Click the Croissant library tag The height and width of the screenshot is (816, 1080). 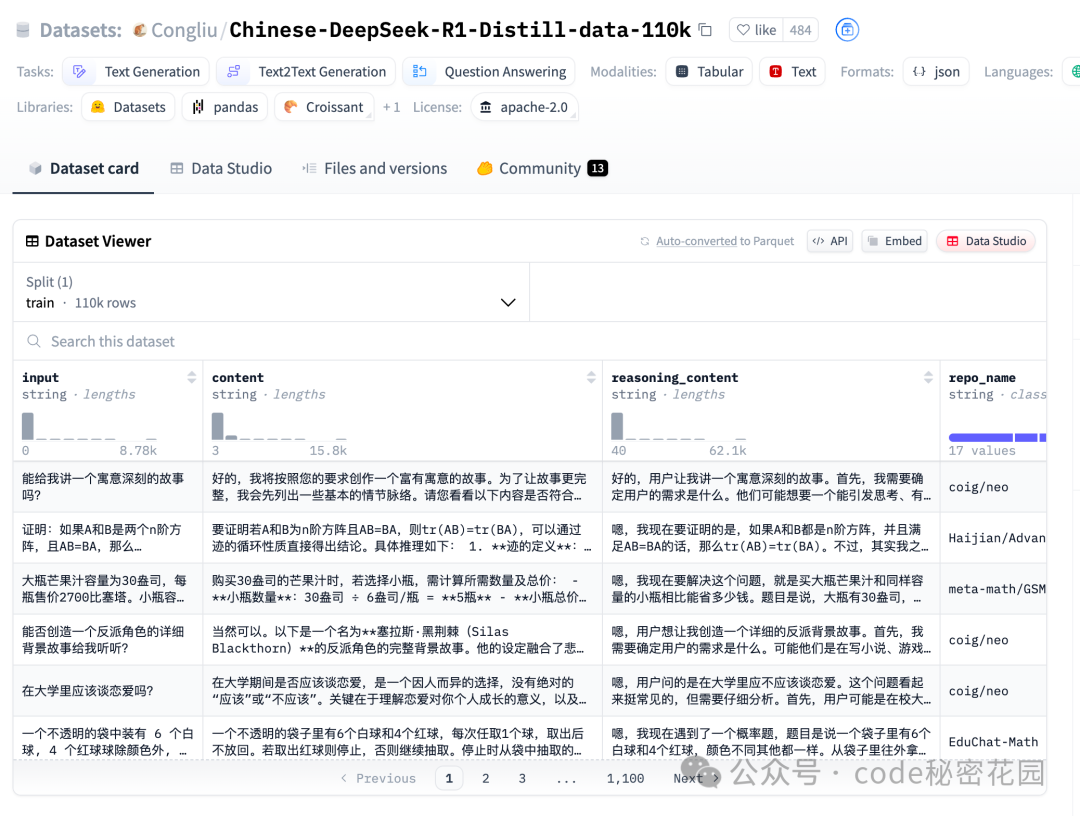point(324,107)
